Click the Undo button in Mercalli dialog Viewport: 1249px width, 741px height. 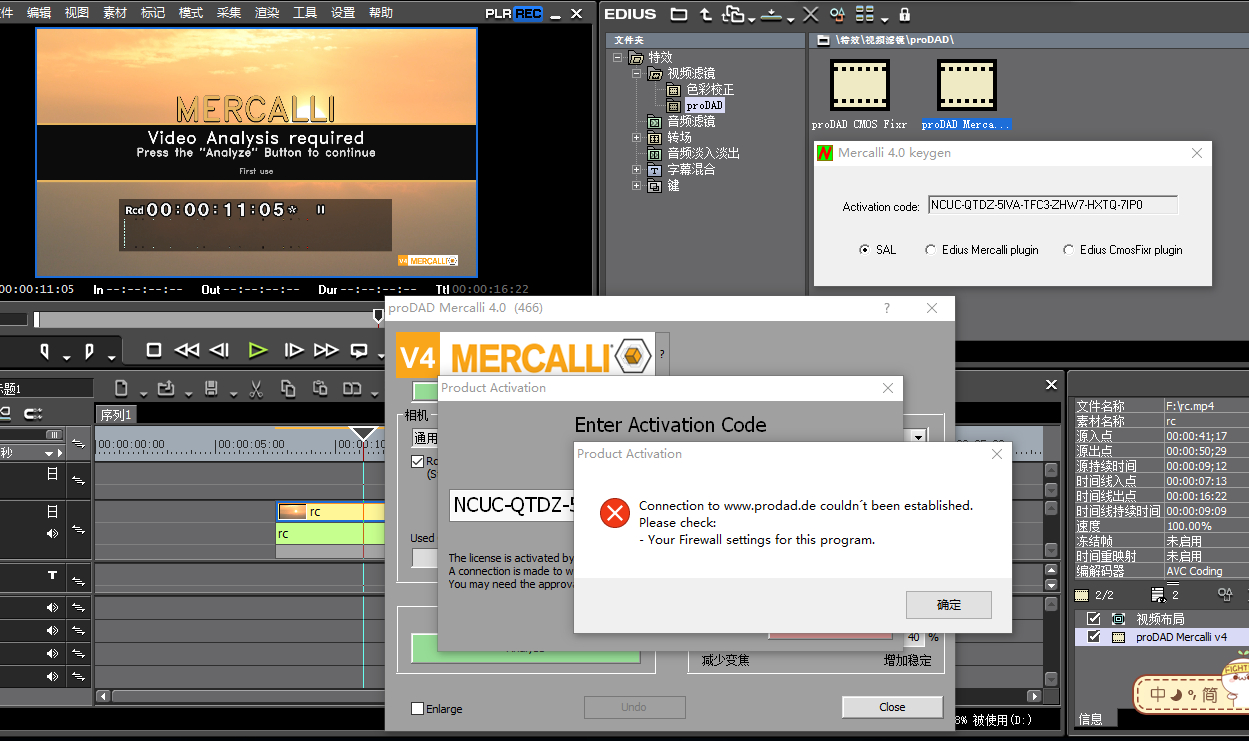[x=634, y=707]
